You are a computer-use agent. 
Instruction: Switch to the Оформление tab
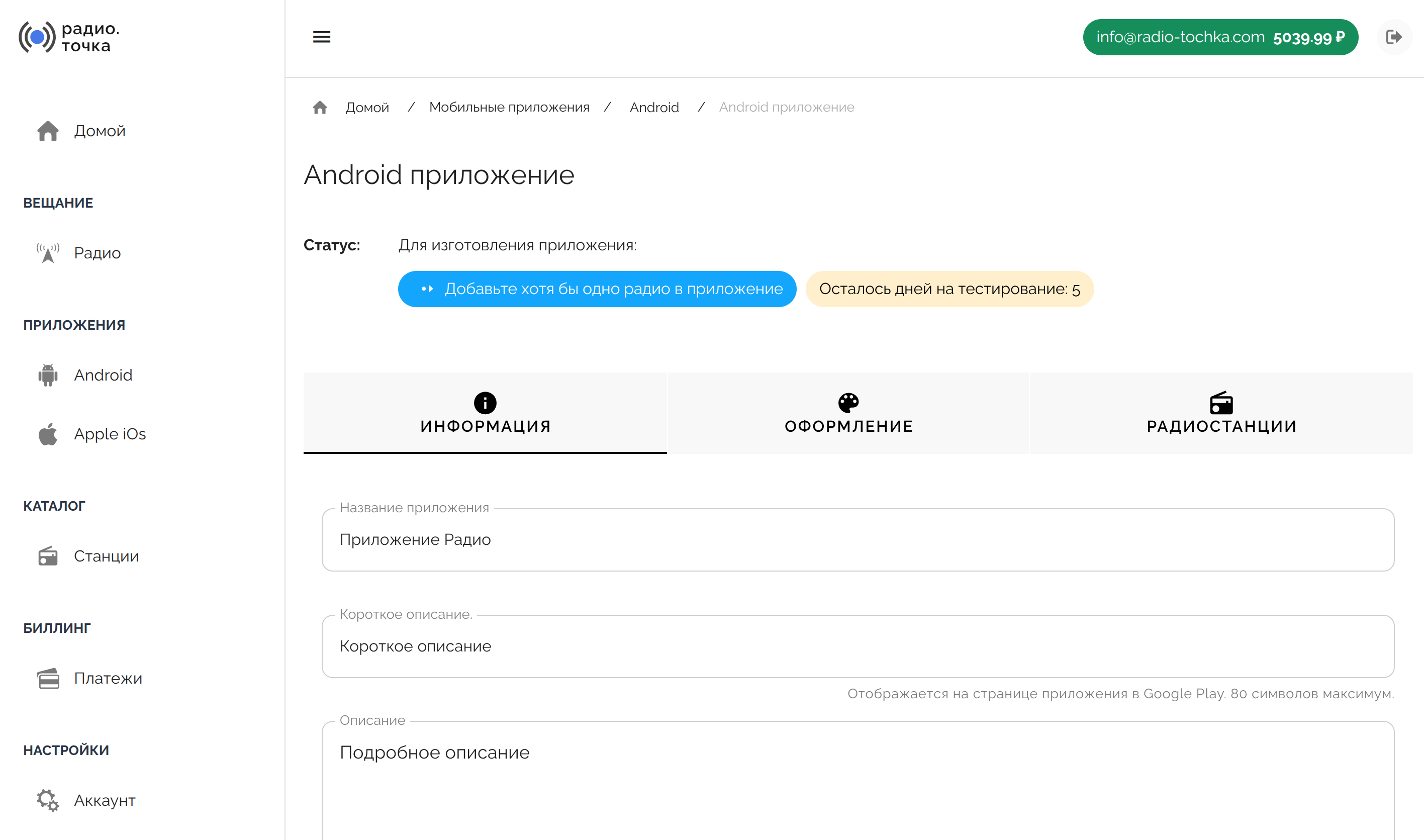tap(848, 413)
